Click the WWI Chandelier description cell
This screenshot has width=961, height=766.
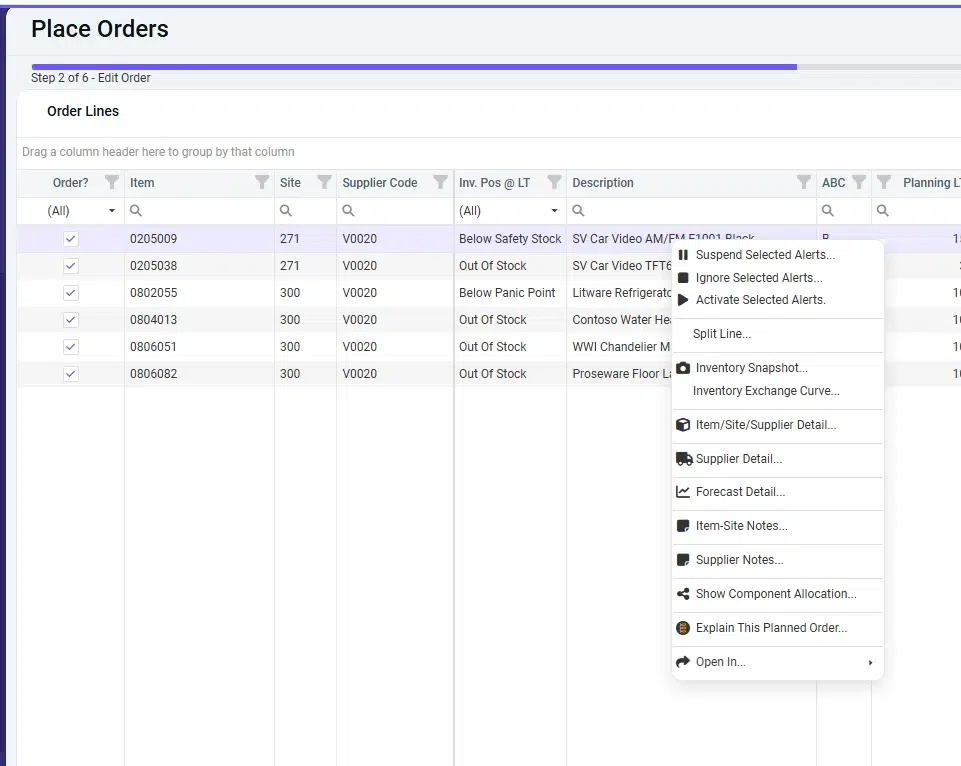click(620, 347)
